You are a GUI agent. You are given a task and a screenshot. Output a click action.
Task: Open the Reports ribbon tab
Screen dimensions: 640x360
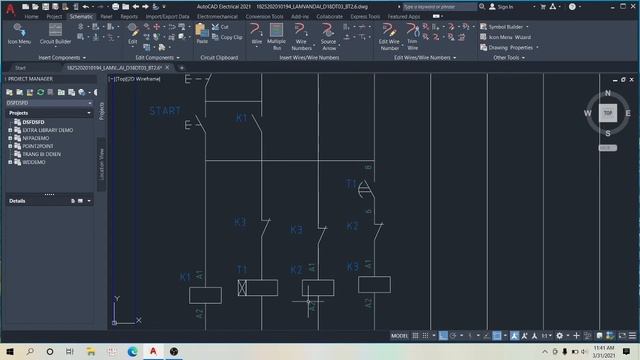pyautogui.click(x=129, y=17)
